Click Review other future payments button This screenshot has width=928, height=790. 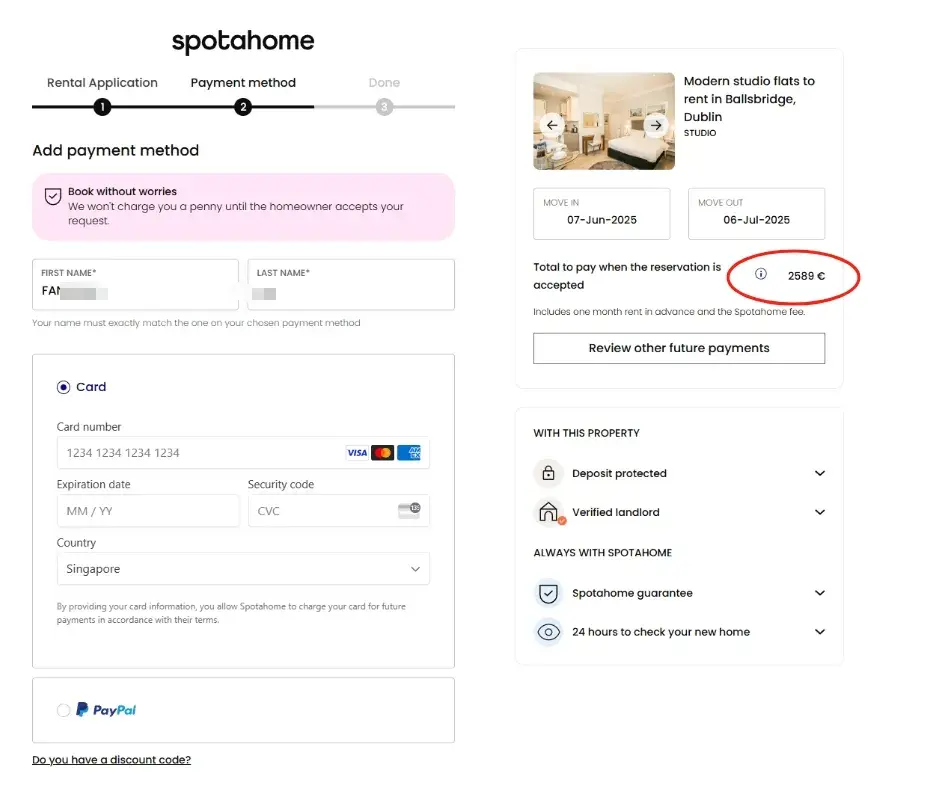pos(679,348)
